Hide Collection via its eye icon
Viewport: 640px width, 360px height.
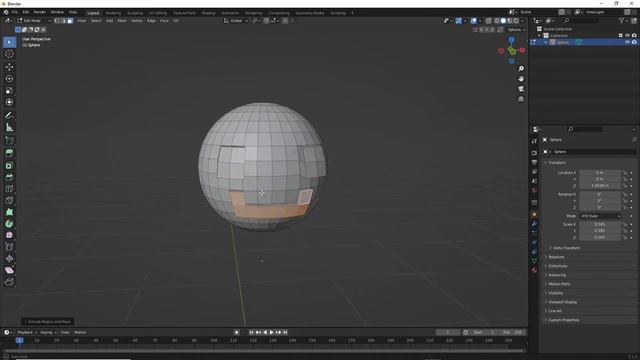(x=627, y=36)
